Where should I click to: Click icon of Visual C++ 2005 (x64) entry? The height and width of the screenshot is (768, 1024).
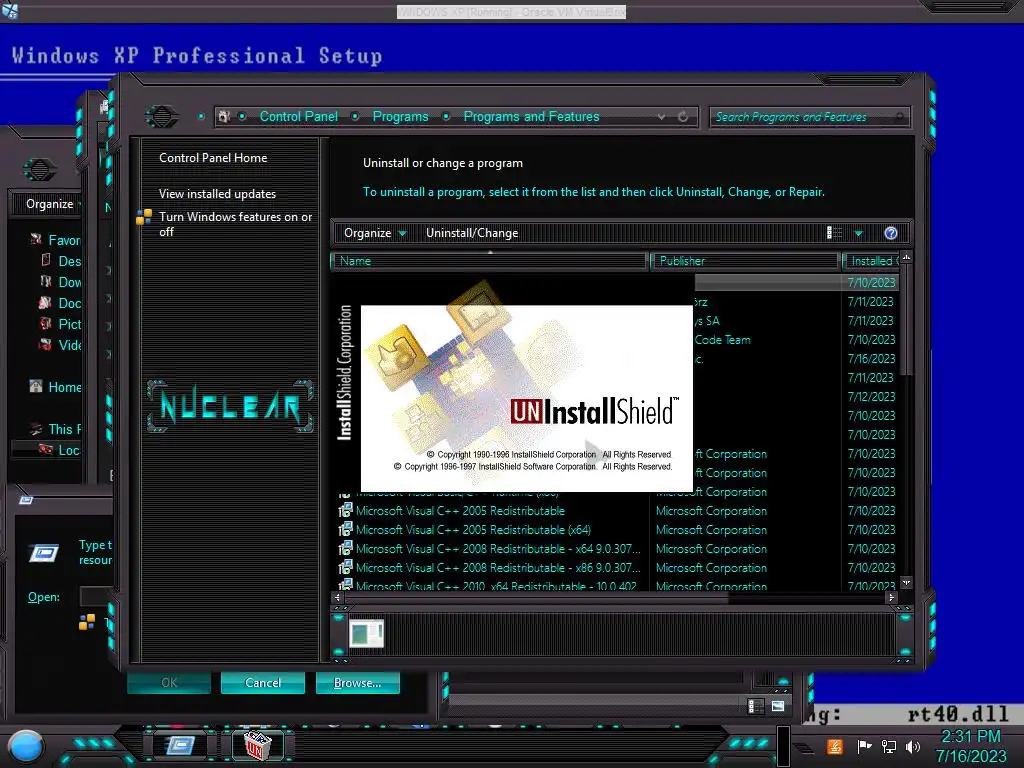point(345,530)
